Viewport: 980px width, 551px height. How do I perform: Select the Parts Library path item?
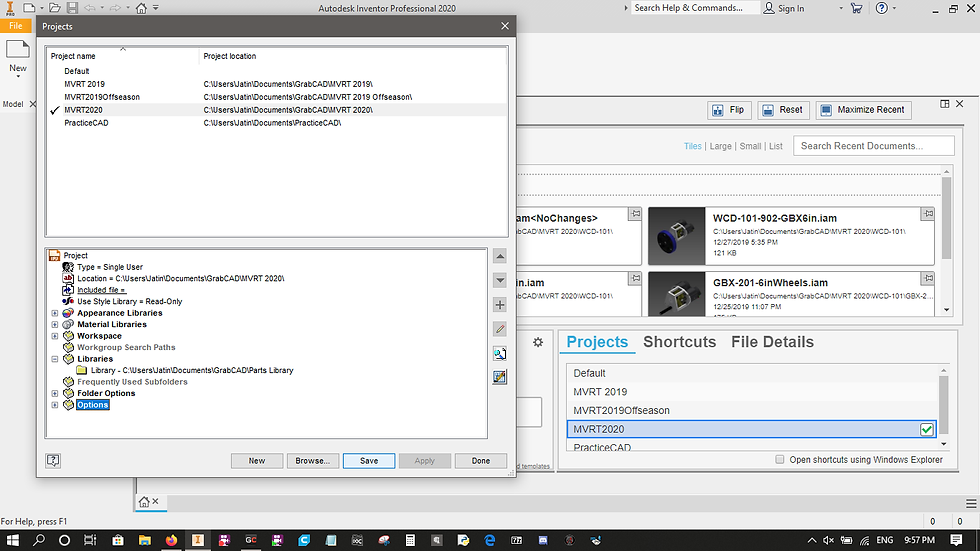coord(192,370)
